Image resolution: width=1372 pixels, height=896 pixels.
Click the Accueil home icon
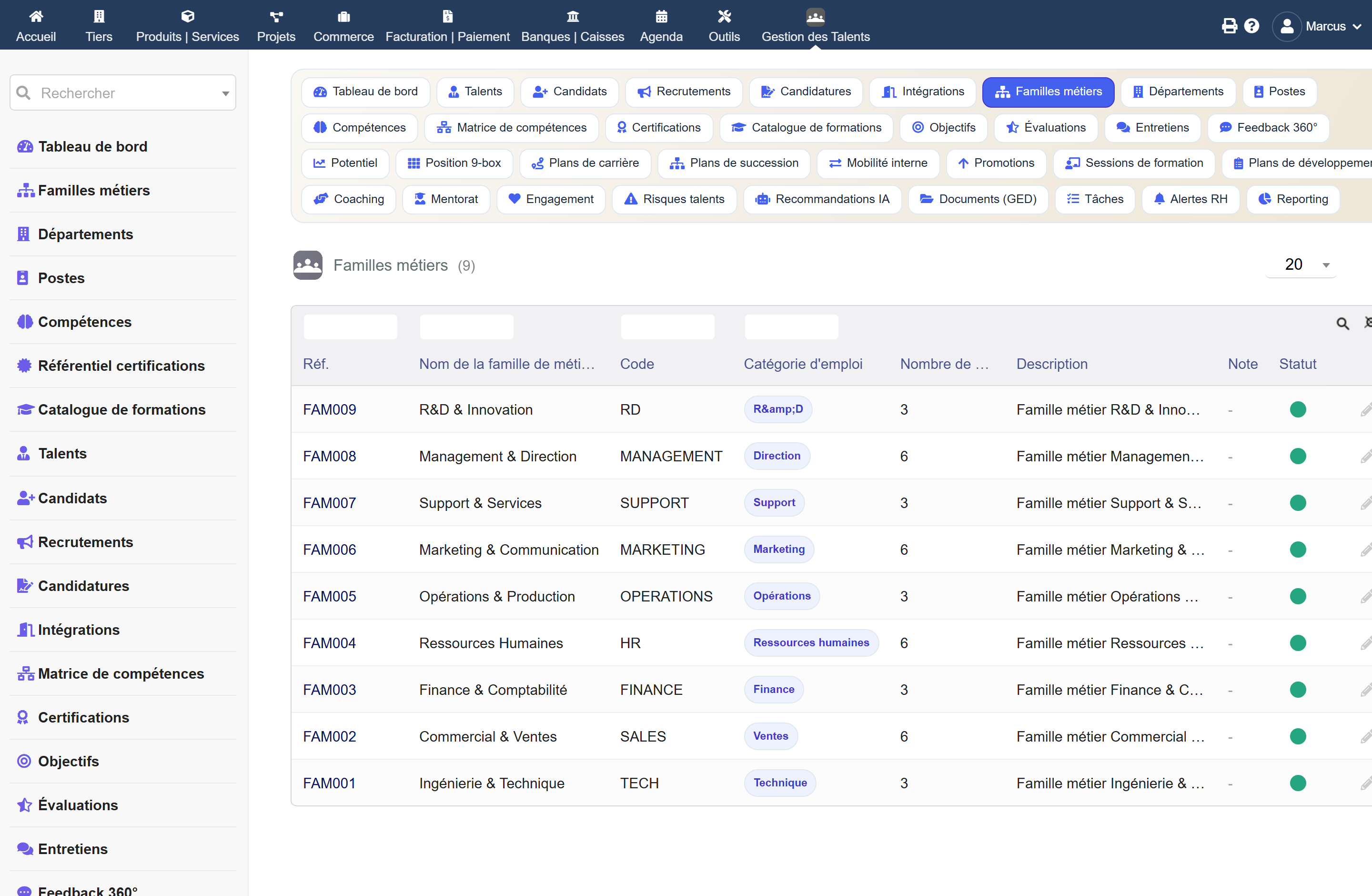pyautogui.click(x=36, y=16)
